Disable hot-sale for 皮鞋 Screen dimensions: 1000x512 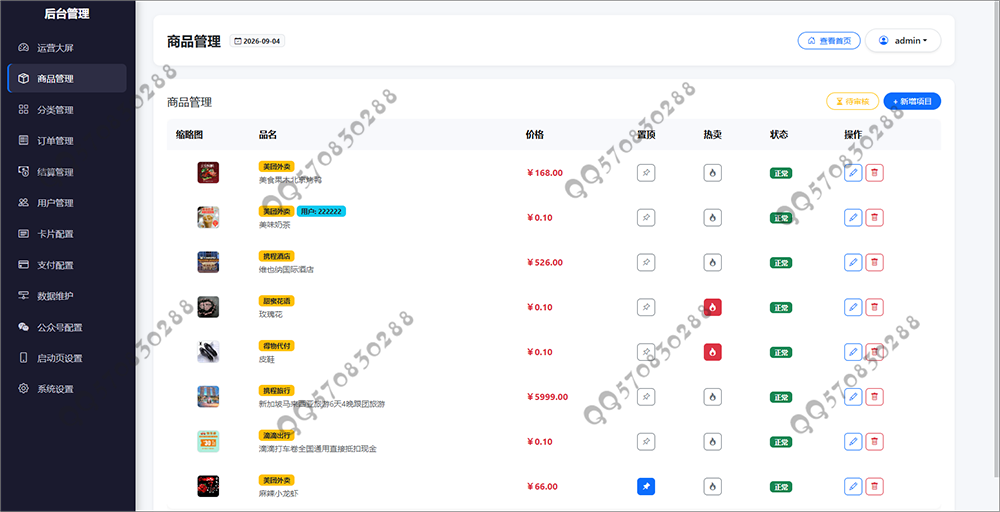tap(712, 352)
